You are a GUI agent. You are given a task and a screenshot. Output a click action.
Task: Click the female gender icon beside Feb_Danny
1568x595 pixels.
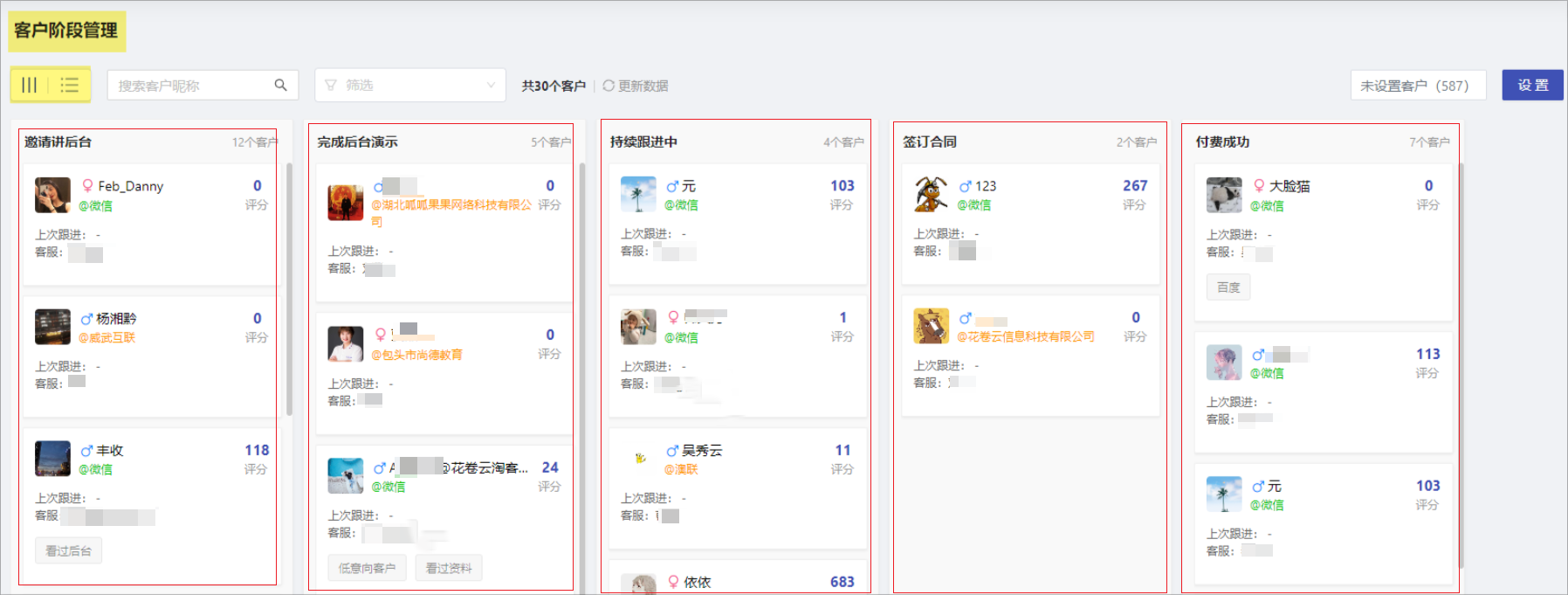click(x=87, y=186)
